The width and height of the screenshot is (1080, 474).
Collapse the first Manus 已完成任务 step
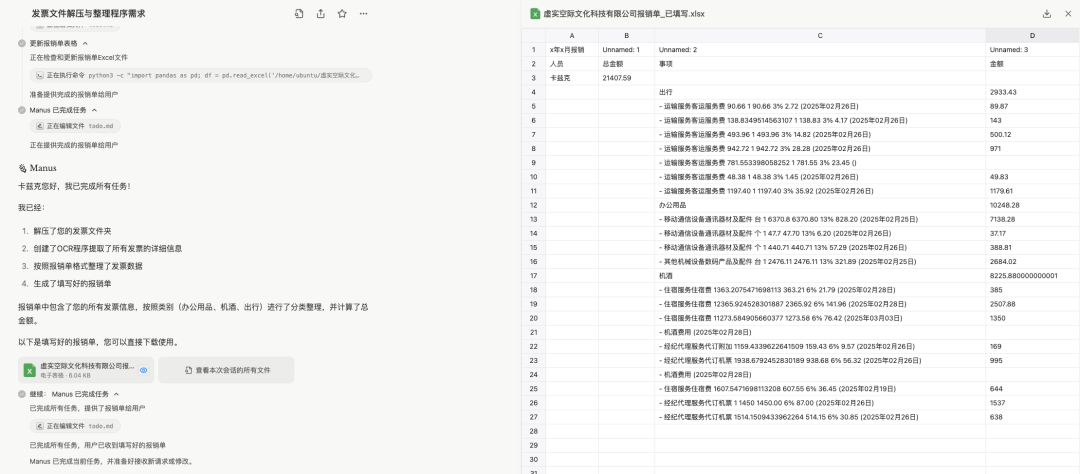pyautogui.click(x=94, y=110)
